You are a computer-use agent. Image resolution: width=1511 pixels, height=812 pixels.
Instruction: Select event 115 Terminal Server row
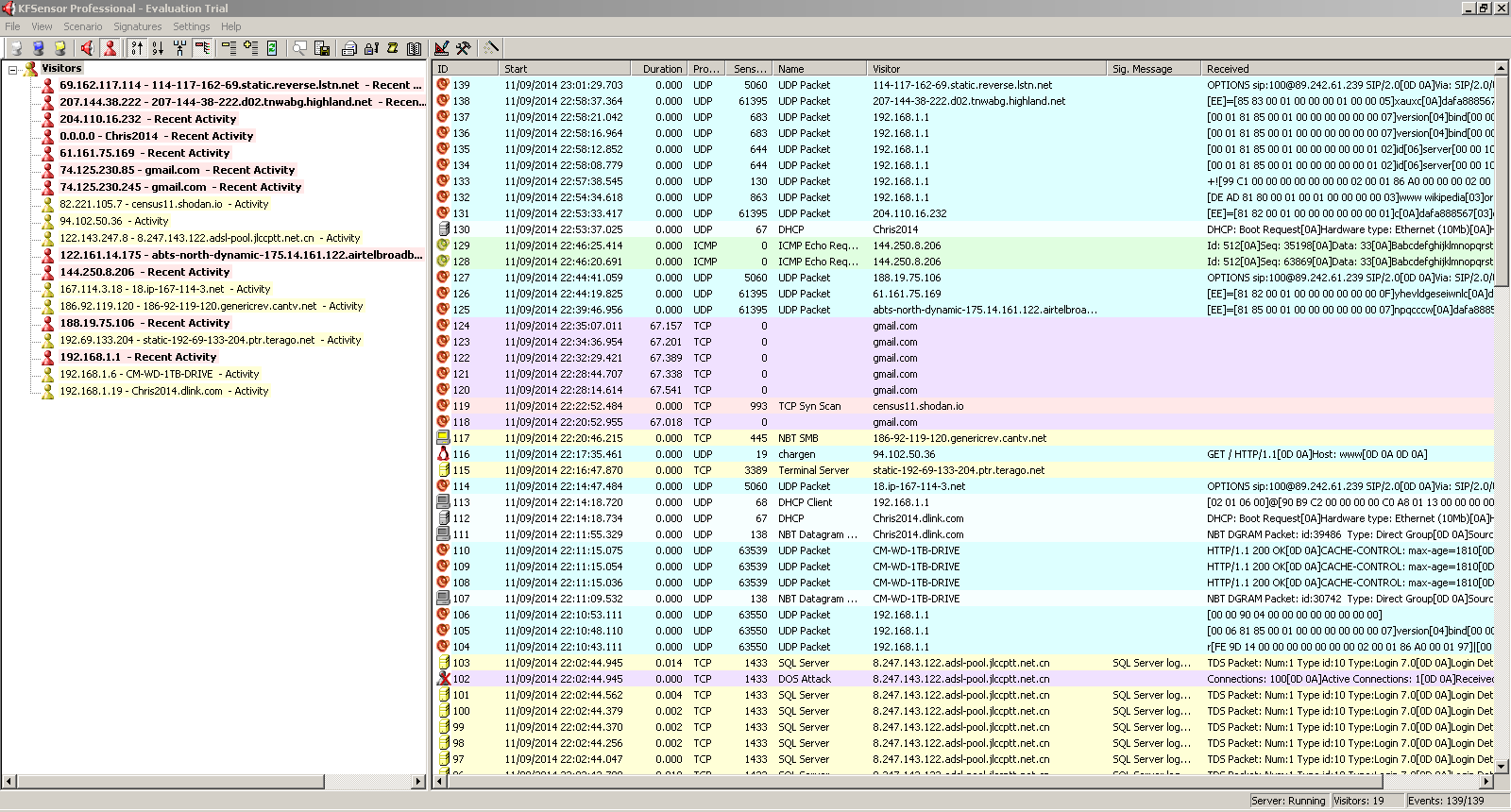point(963,470)
